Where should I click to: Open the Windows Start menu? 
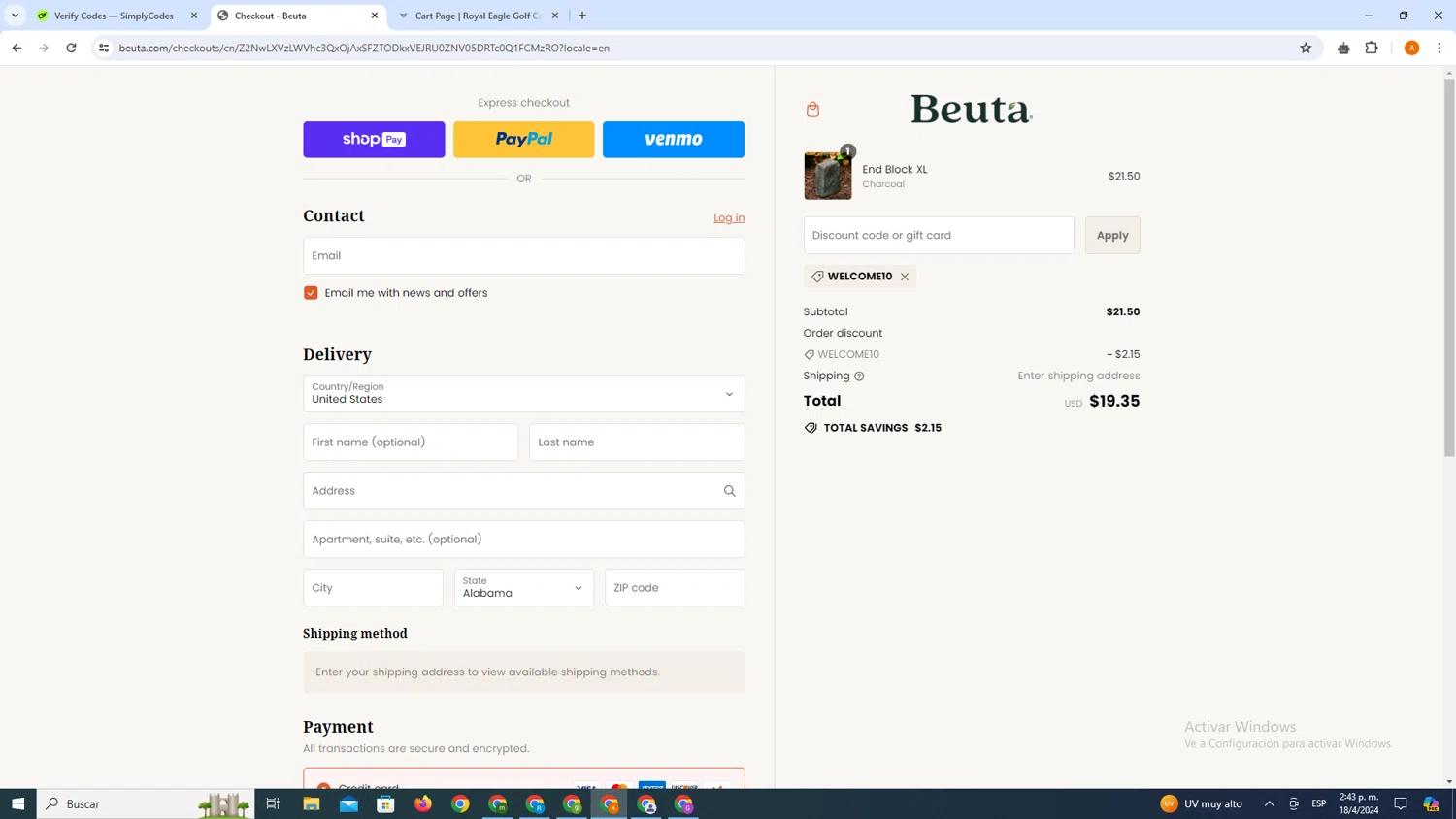click(17, 803)
